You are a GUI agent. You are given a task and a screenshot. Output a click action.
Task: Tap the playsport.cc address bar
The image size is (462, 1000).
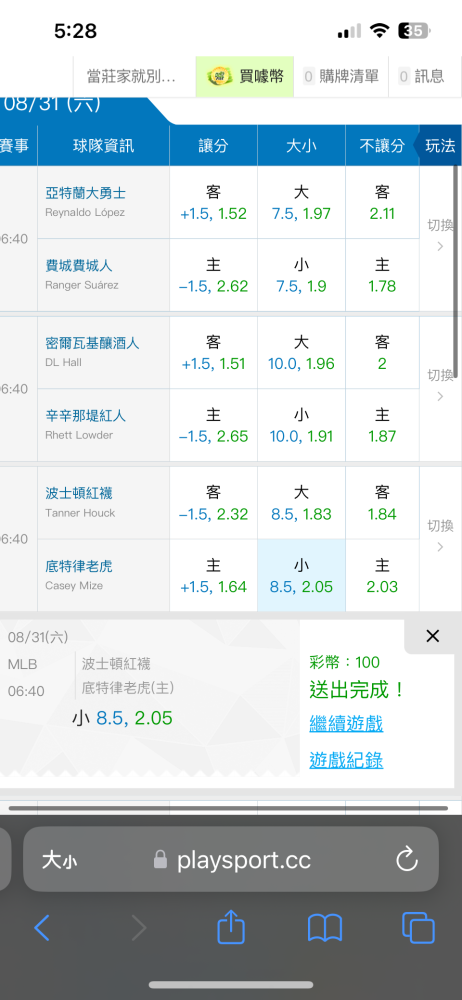pyautogui.click(x=231, y=861)
